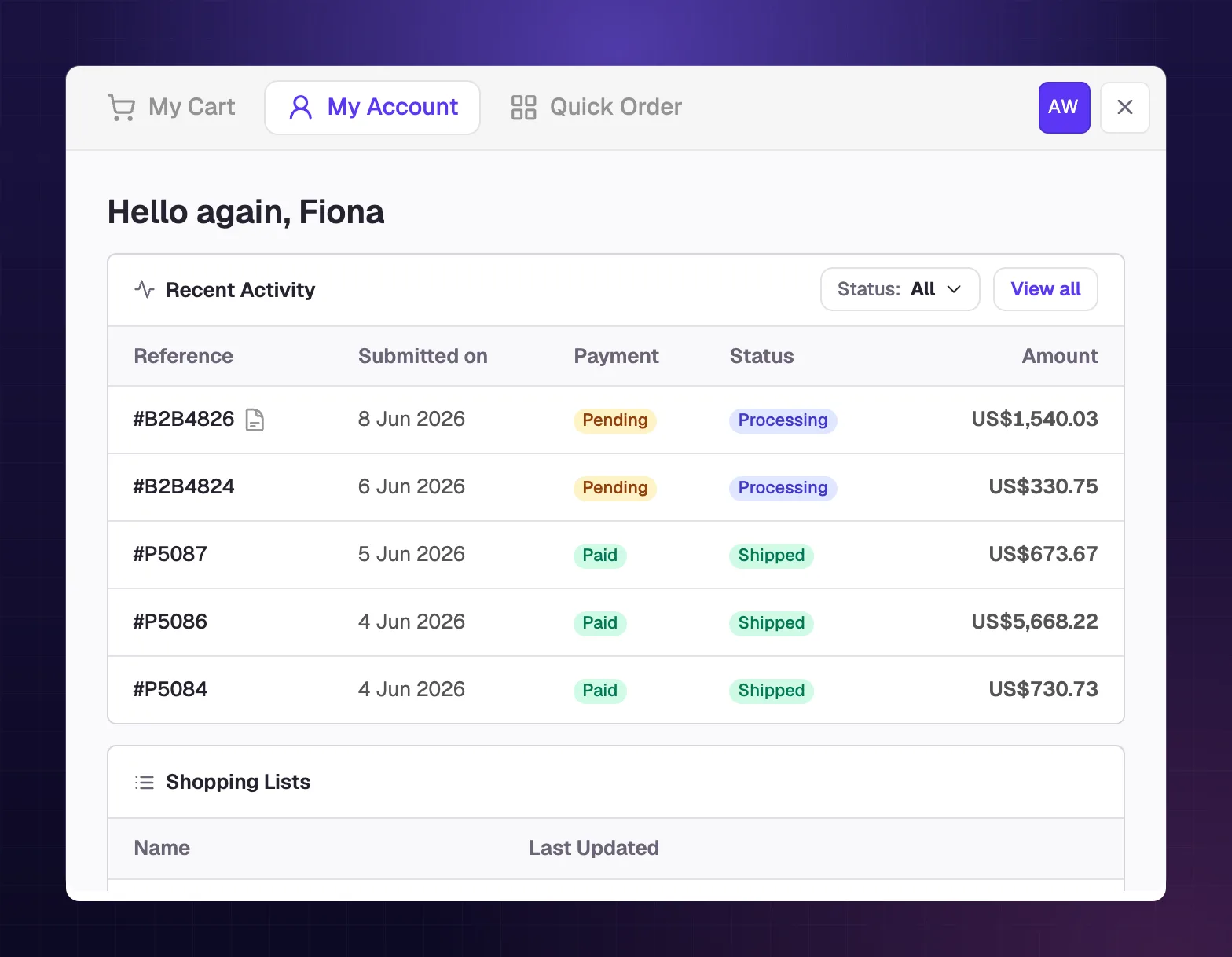Open order reference #P5084
This screenshot has width=1232, height=957.
[x=170, y=689]
